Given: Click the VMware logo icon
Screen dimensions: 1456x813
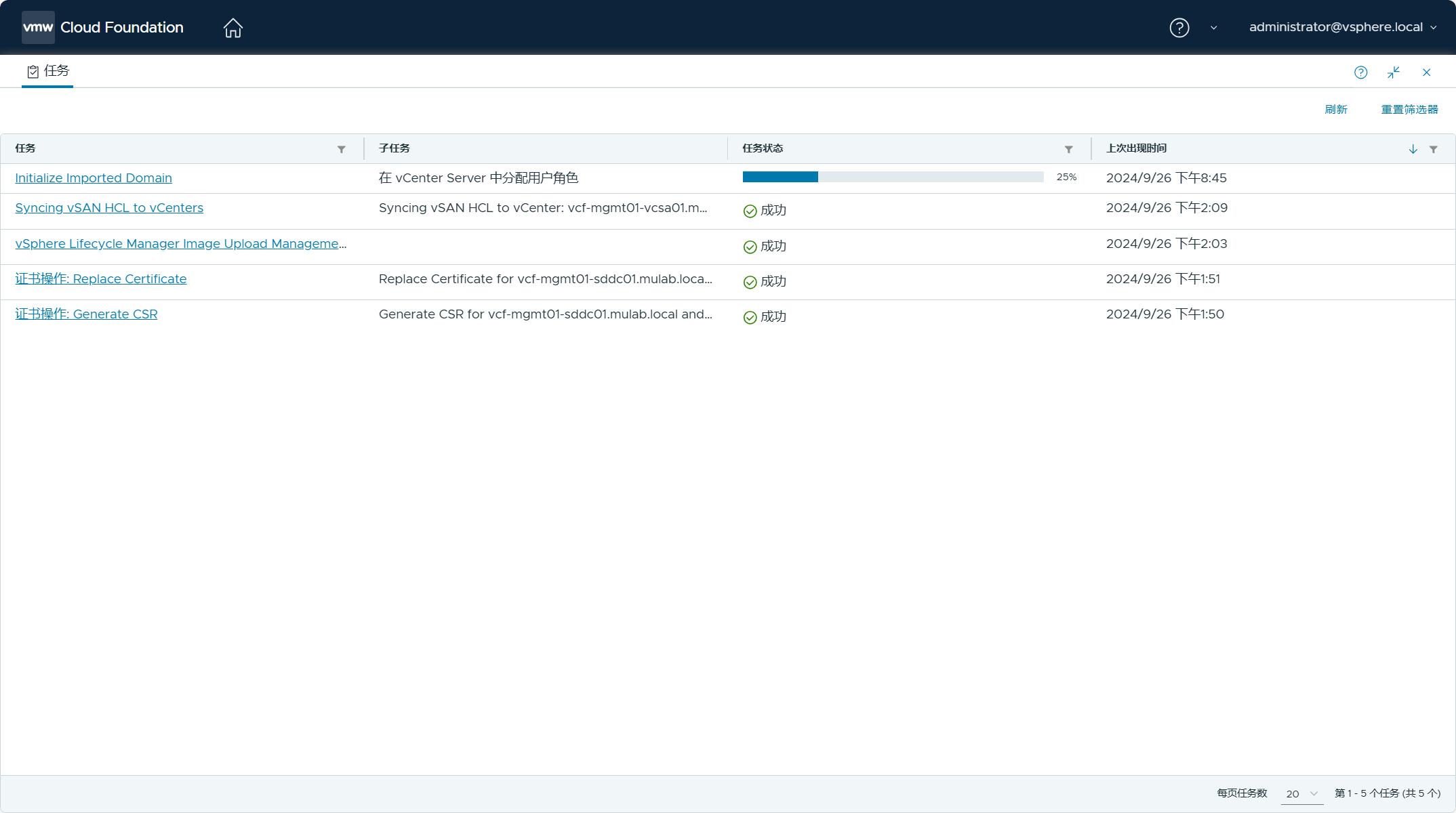Looking at the screenshot, I should pos(38,28).
